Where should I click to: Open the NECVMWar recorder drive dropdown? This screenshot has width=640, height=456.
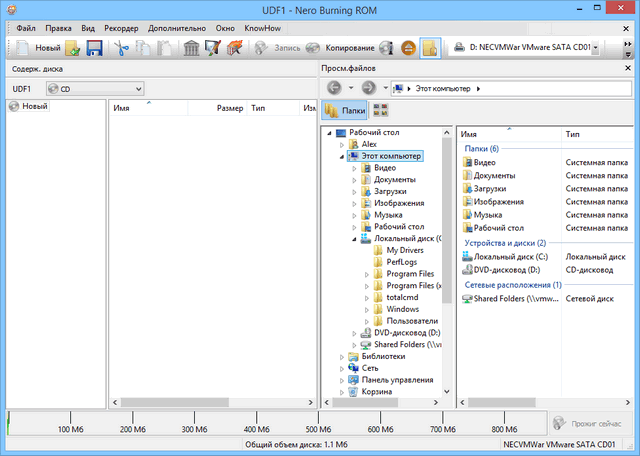[x=596, y=48]
